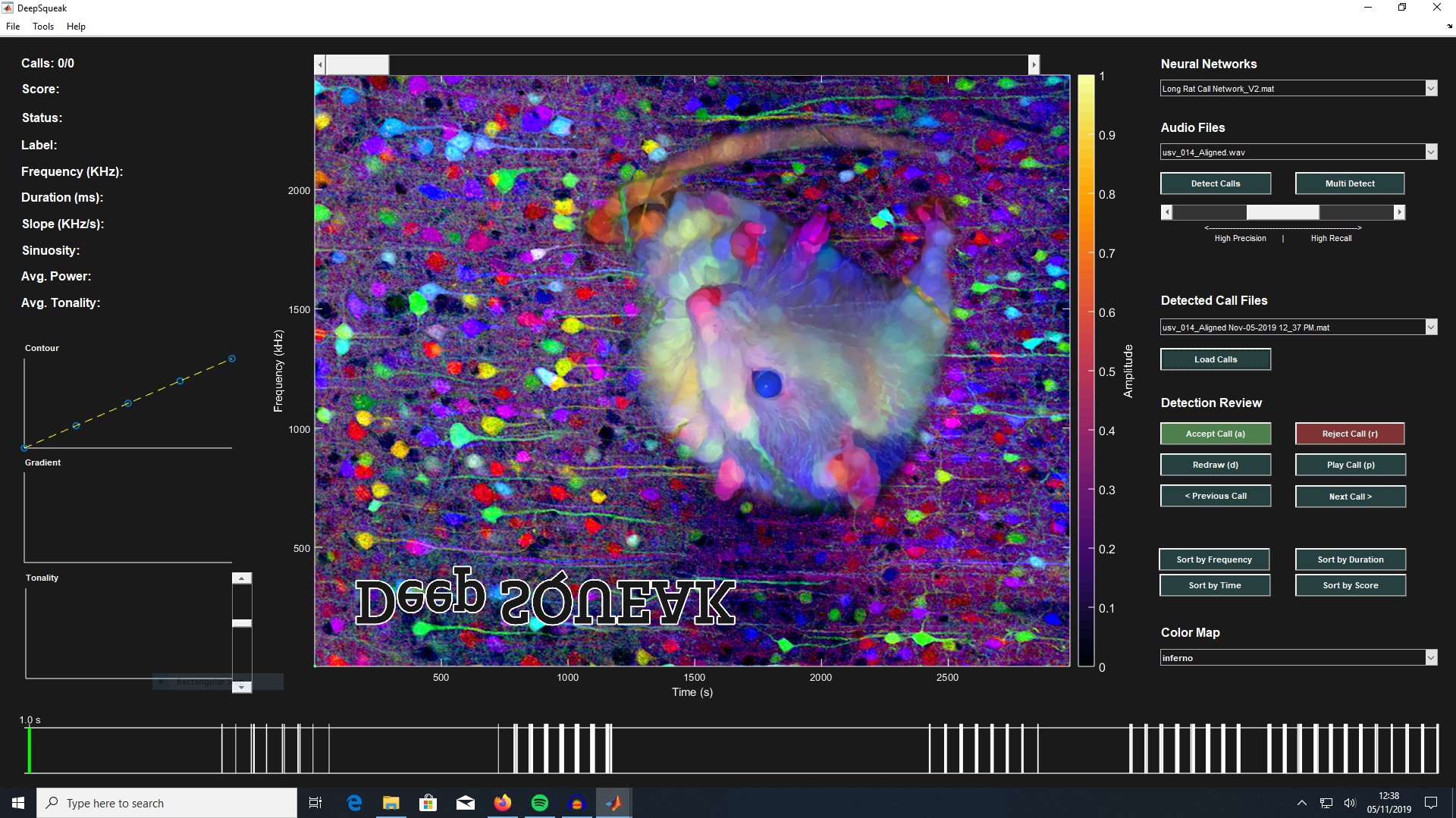This screenshot has height=818, width=1456.
Task: Open Microsoft Edge from the taskbar
Action: (353, 802)
